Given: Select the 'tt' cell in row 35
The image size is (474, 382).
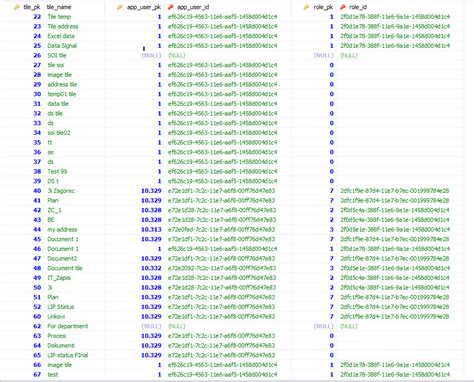Looking at the screenshot, I should 50,142.
